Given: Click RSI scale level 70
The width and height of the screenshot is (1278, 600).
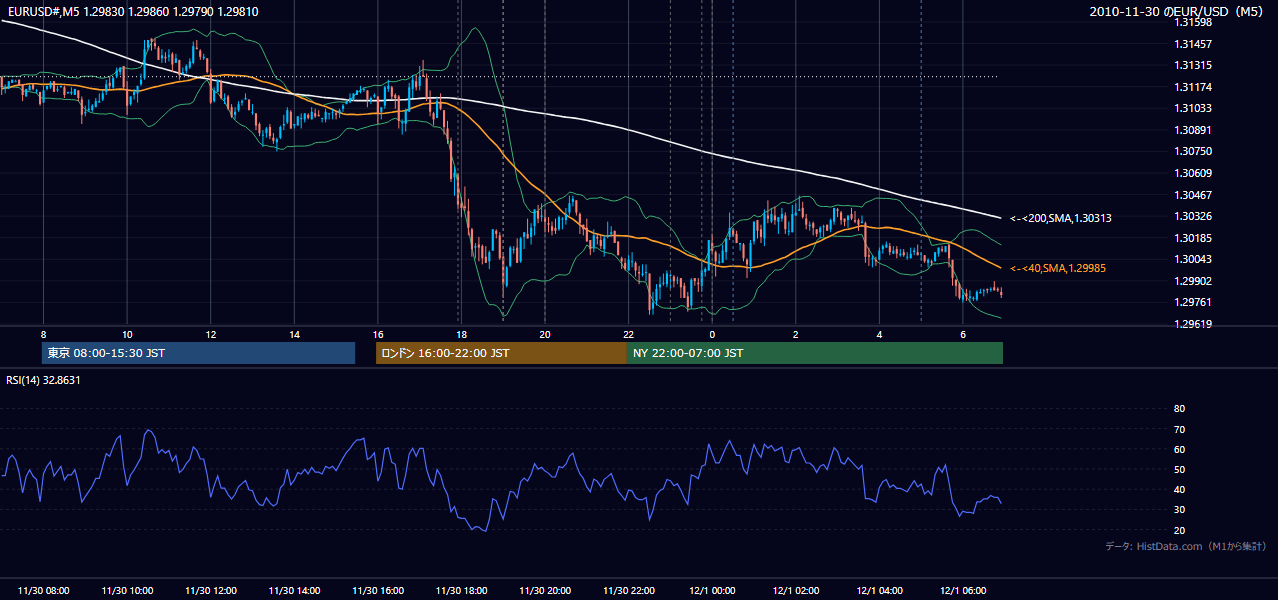Looking at the screenshot, I should pyautogui.click(x=1179, y=429).
